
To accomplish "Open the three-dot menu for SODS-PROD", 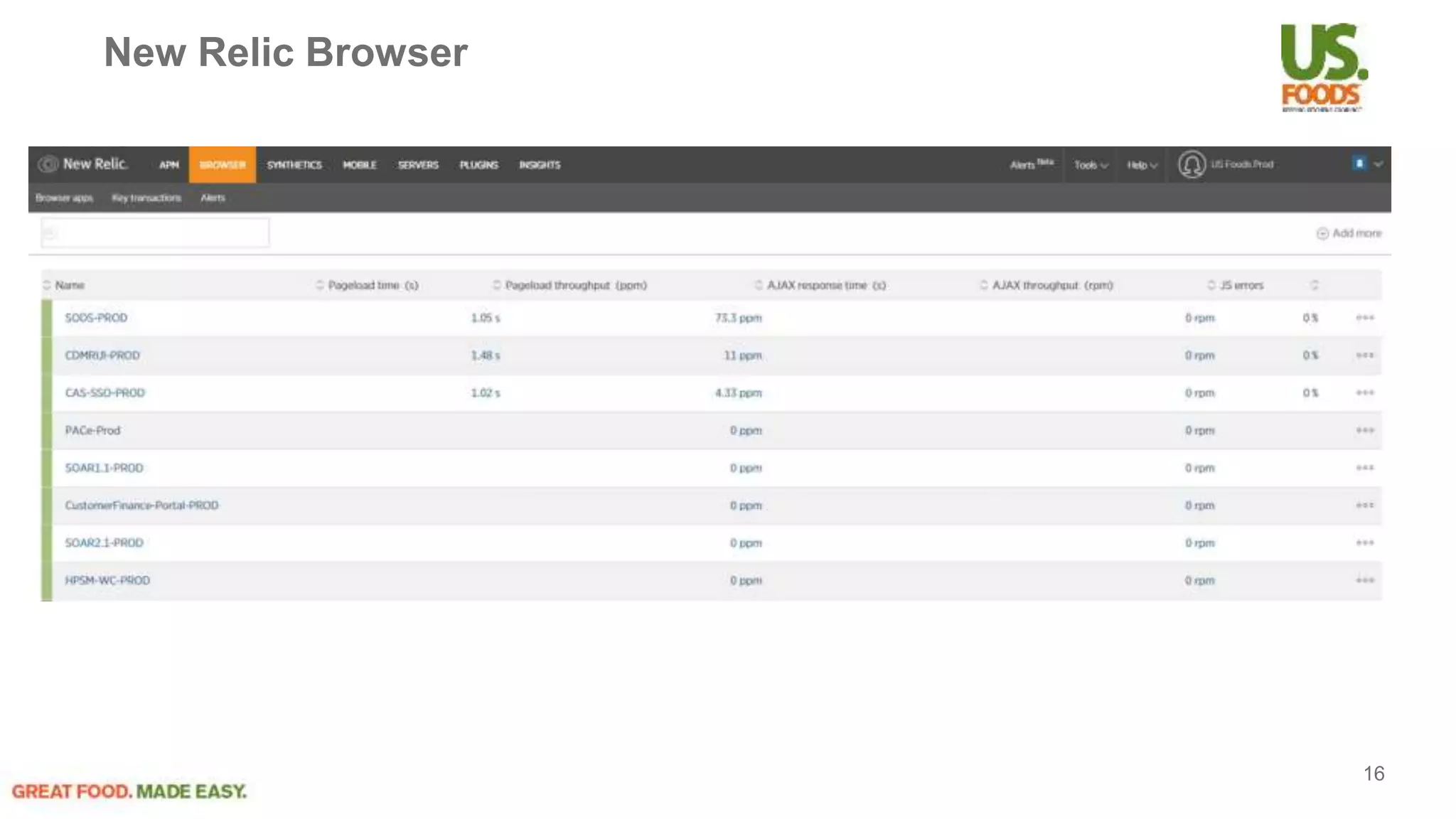I will click(1364, 318).
